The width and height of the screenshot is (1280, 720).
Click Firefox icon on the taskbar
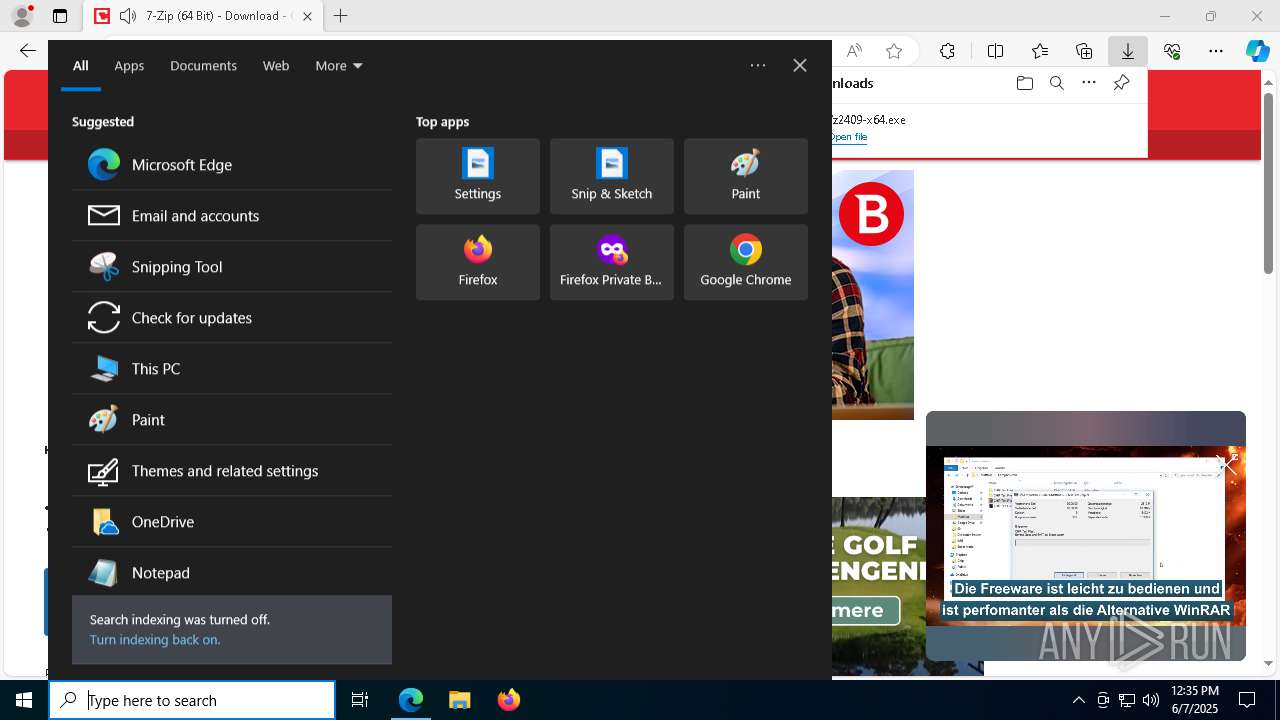509,700
